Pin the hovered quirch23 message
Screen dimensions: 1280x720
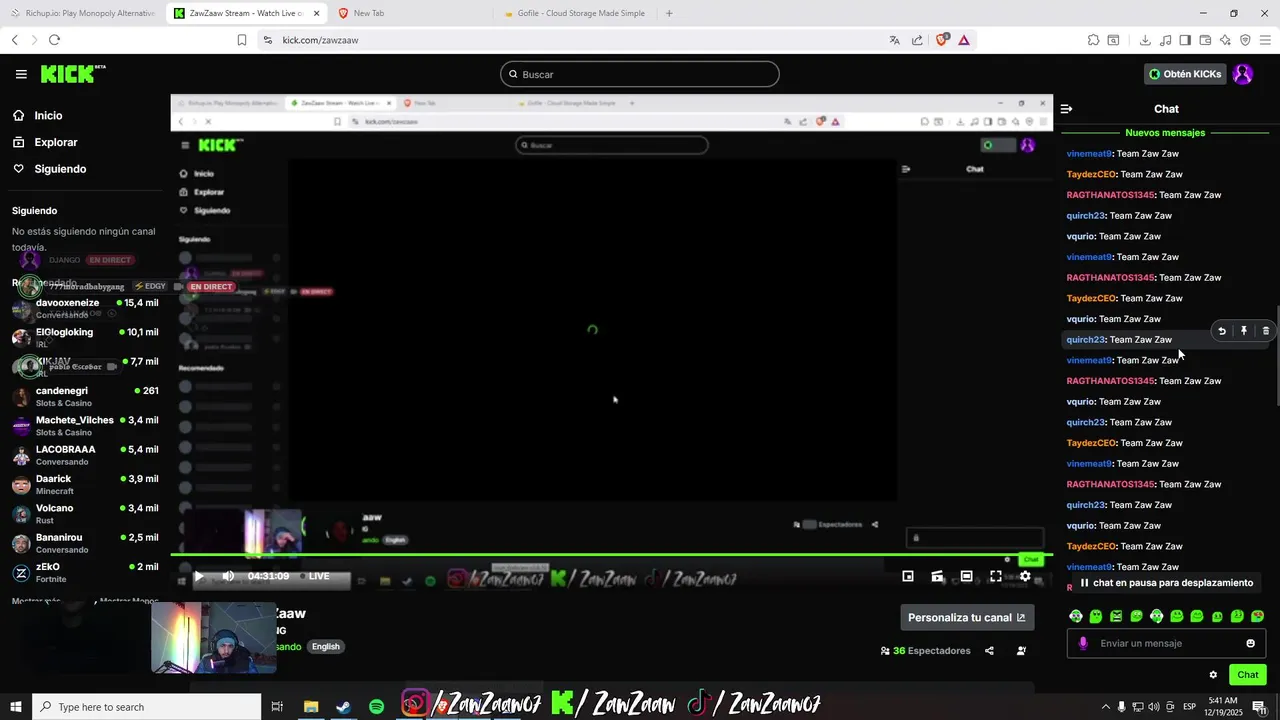[x=1244, y=331]
